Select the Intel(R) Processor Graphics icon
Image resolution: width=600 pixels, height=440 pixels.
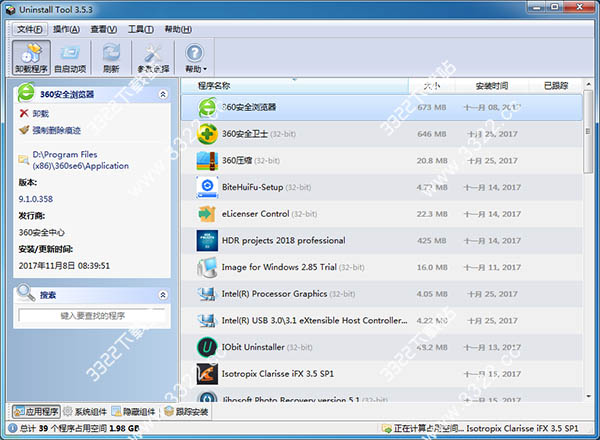point(207,294)
